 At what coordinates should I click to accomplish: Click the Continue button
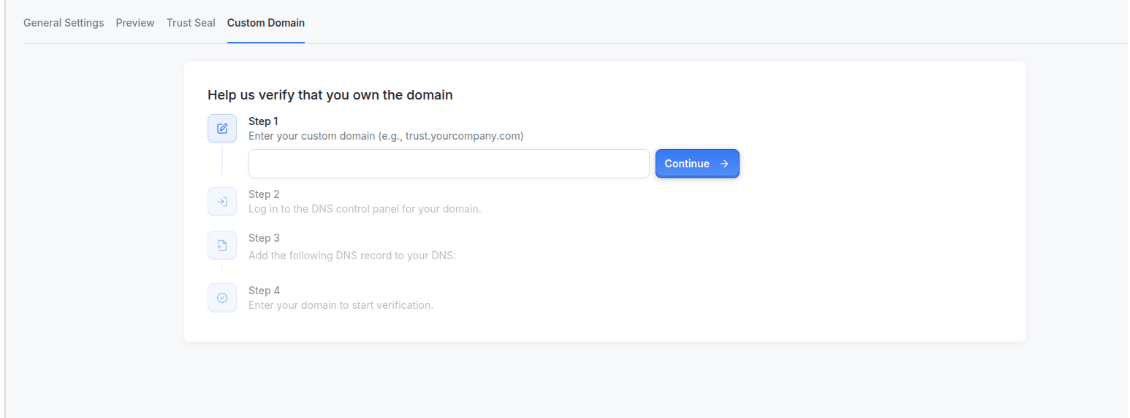697,164
